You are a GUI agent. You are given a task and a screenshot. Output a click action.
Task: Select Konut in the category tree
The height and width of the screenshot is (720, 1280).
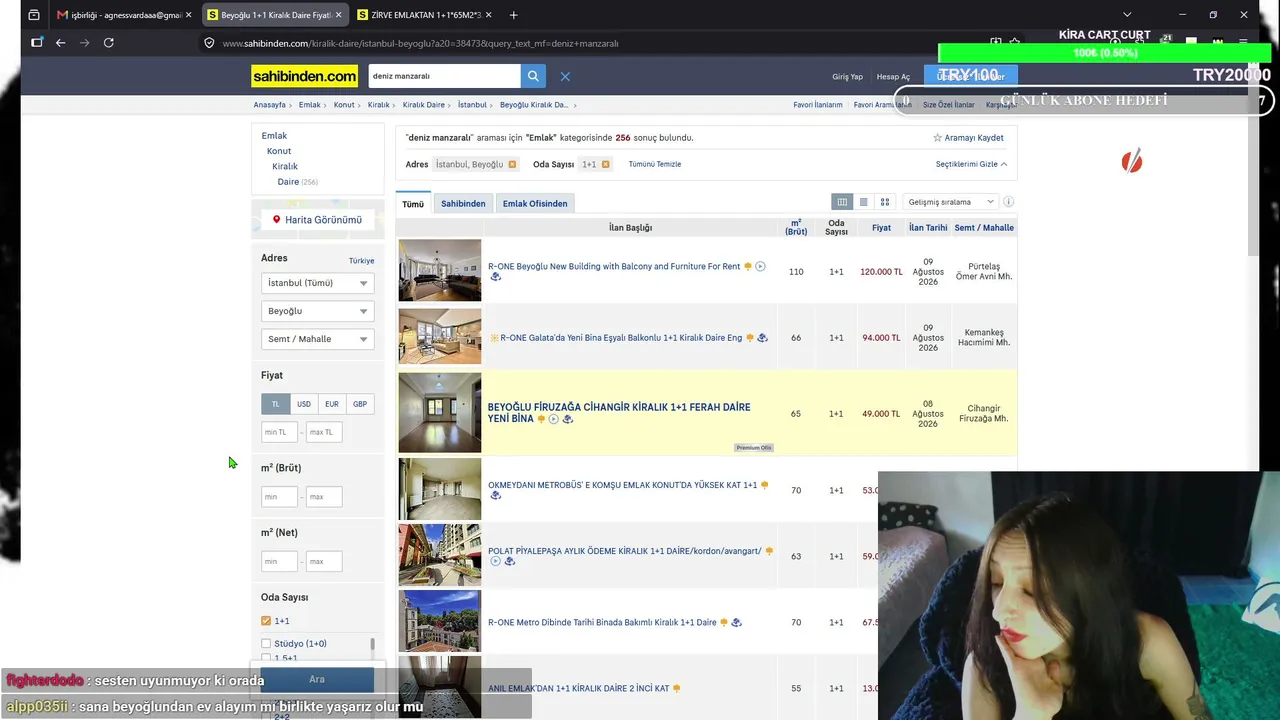click(x=279, y=151)
